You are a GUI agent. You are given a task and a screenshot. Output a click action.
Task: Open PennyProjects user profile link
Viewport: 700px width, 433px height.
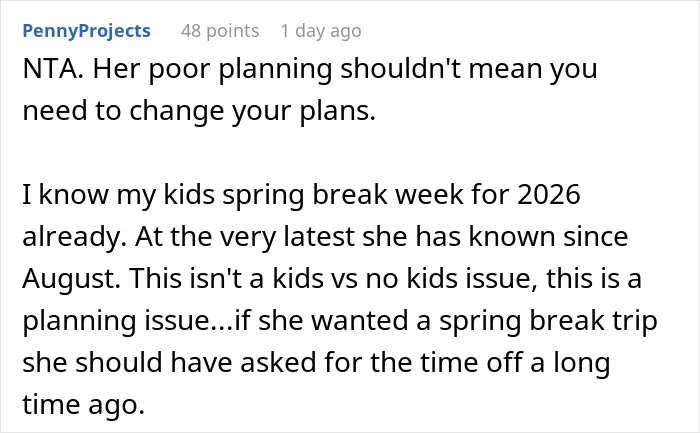87,31
